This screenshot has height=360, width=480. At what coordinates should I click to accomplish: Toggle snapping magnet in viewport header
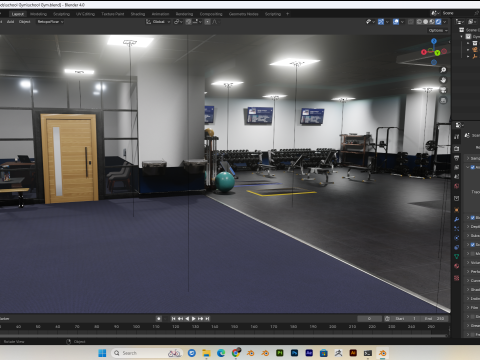pyautogui.click(x=188, y=22)
